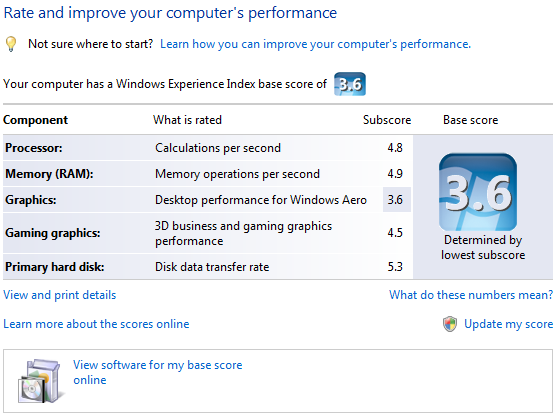
Task: Open Learn more about the scores online
Action: click(96, 324)
